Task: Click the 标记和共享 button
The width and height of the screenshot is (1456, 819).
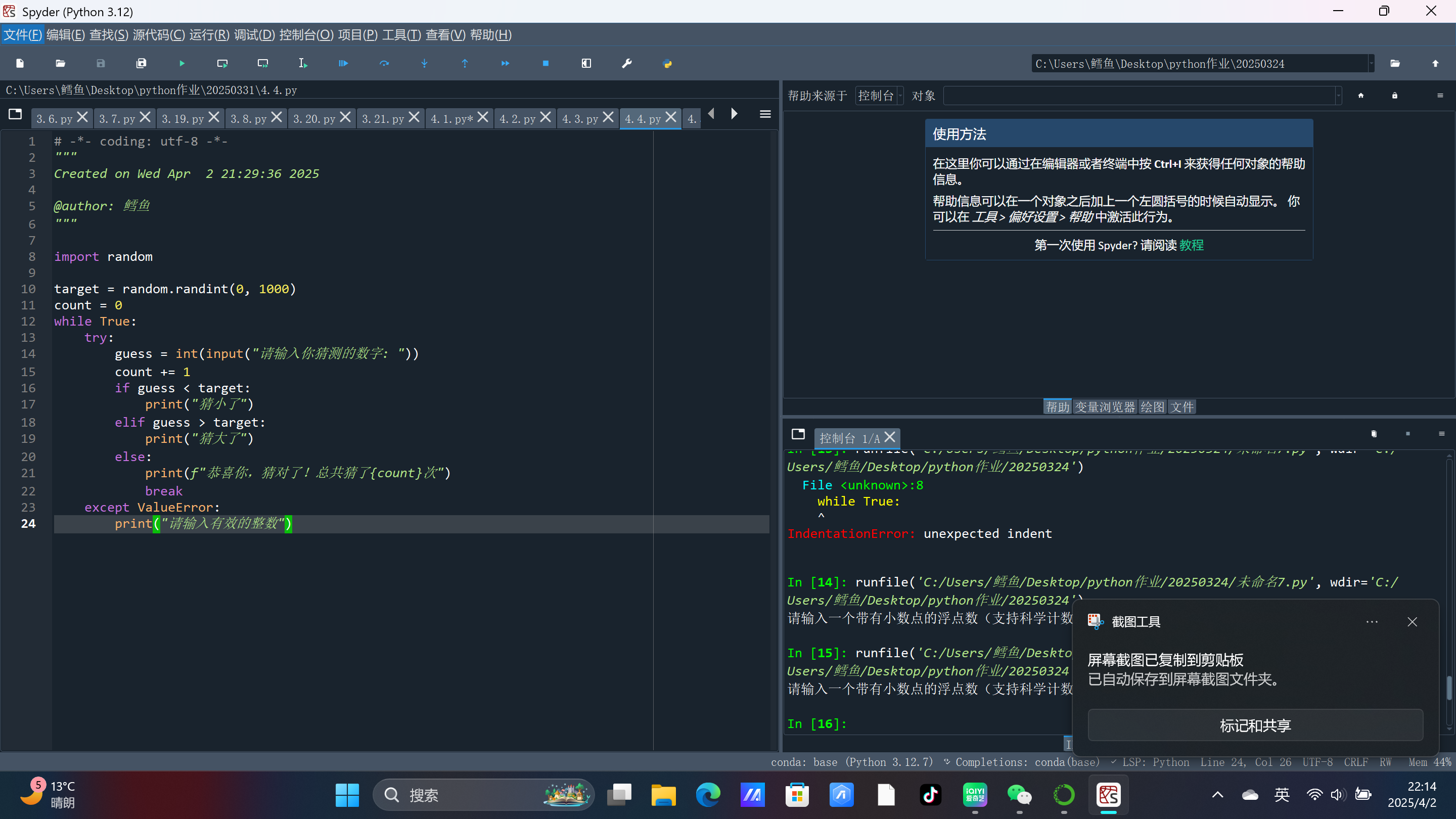Action: tap(1255, 725)
